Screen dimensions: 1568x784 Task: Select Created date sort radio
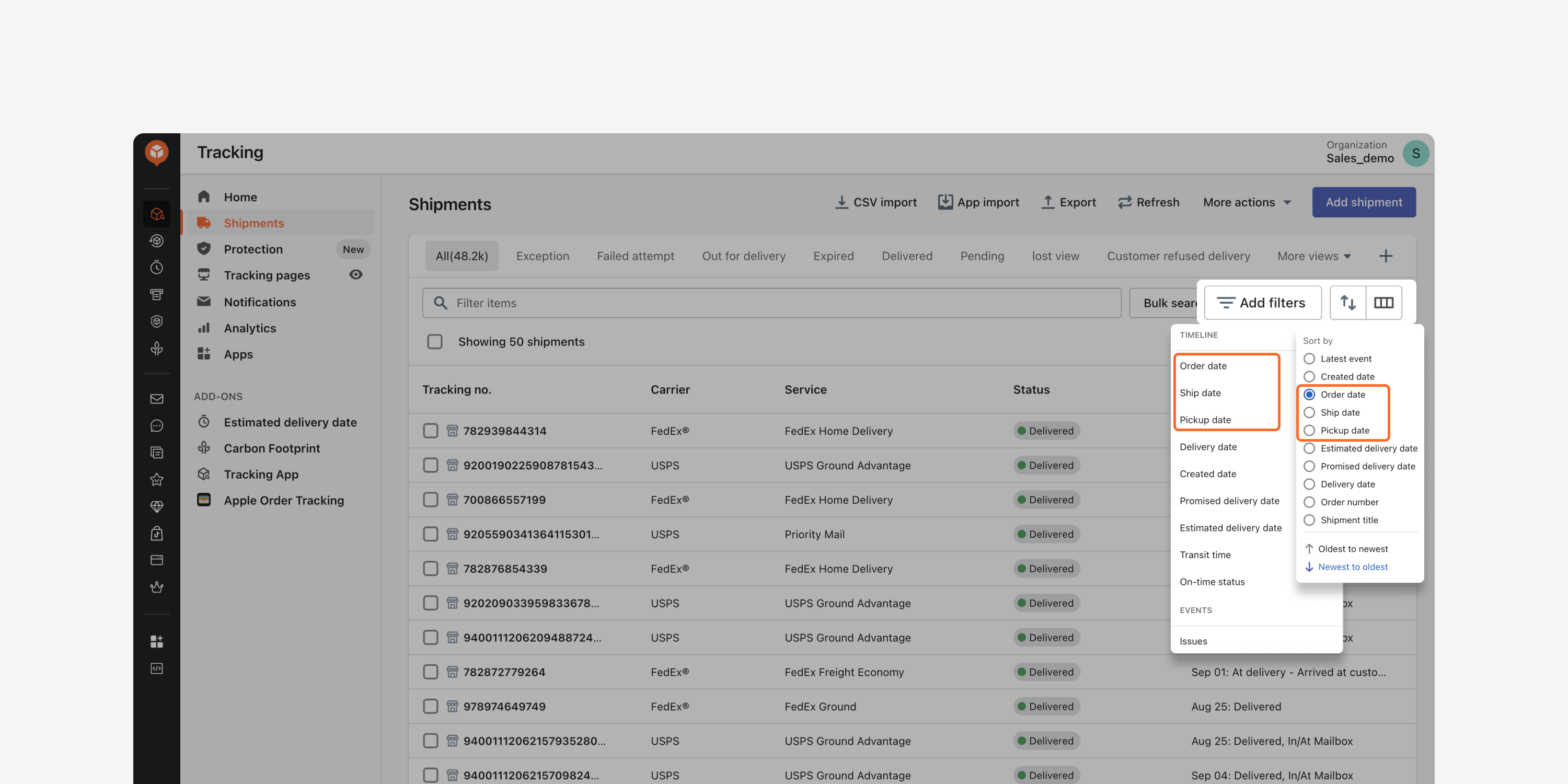(x=1309, y=377)
